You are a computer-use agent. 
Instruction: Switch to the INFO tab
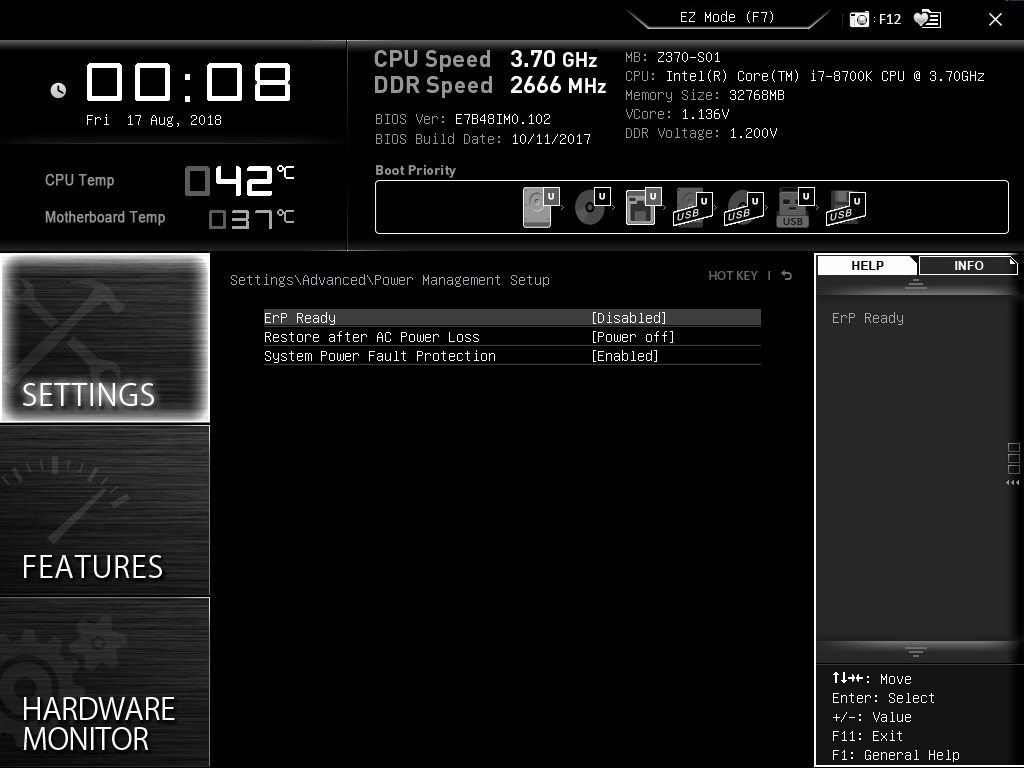(x=966, y=265)
